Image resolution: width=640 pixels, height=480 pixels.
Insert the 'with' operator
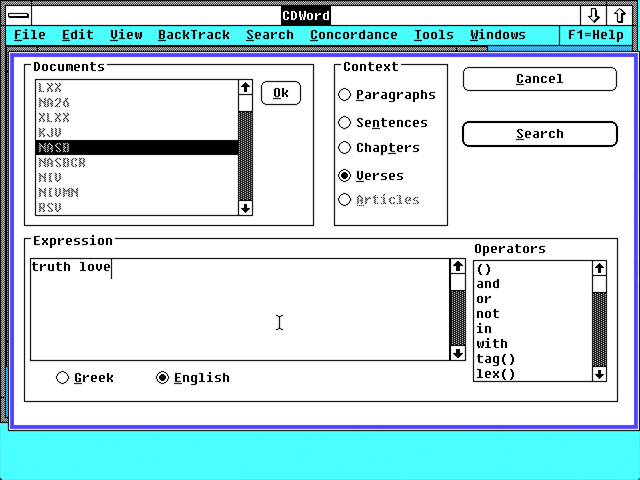coord(532,344)
